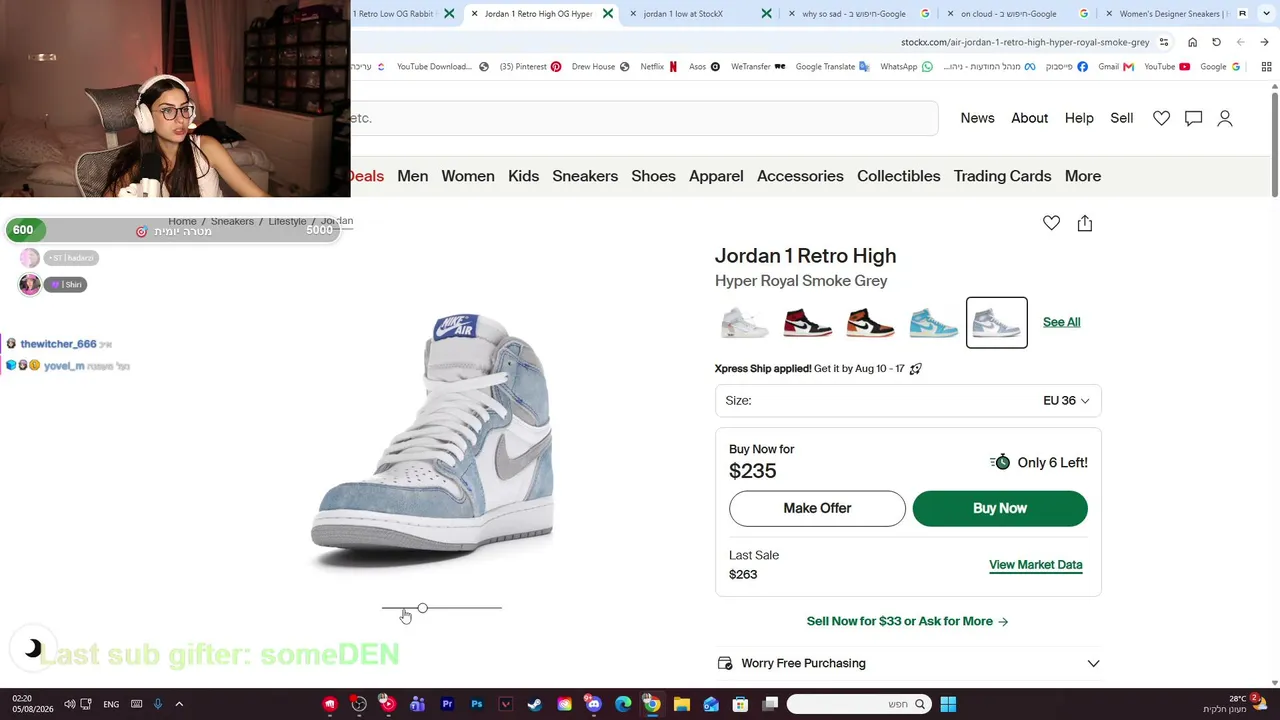Open Photoshop from the taskbar
Screen dimensions: 1280x720
point(476,704)
